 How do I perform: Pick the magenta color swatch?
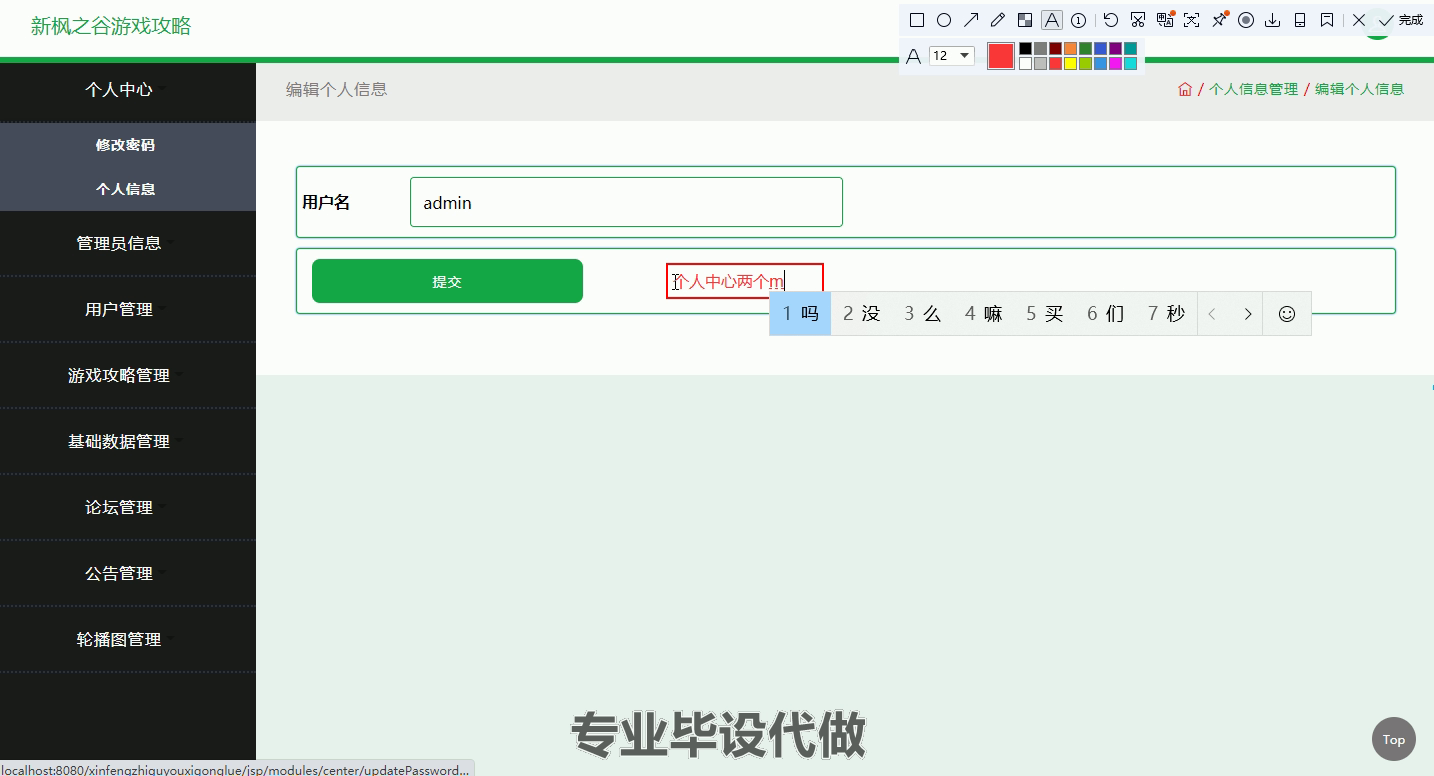[x=1115, y=64]
